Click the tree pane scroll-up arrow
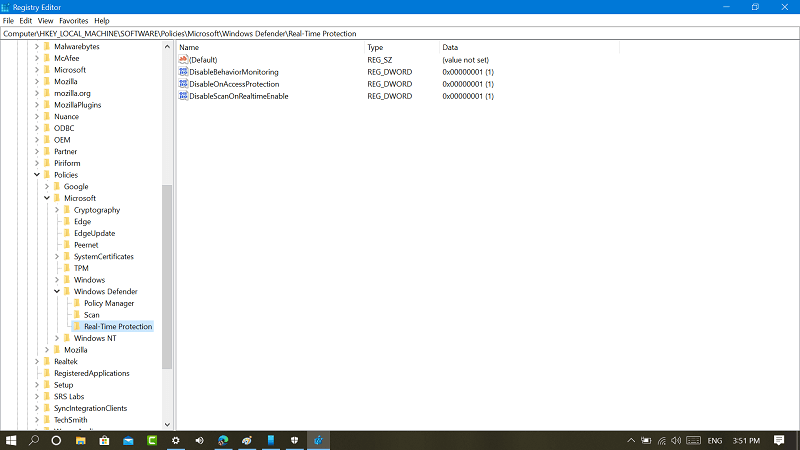 coord(167,46)
